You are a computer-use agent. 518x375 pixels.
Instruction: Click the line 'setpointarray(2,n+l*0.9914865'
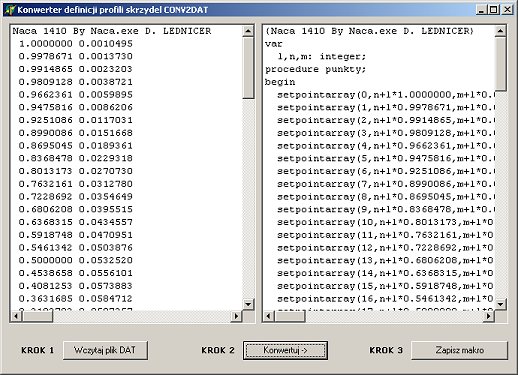coord(385,120)
